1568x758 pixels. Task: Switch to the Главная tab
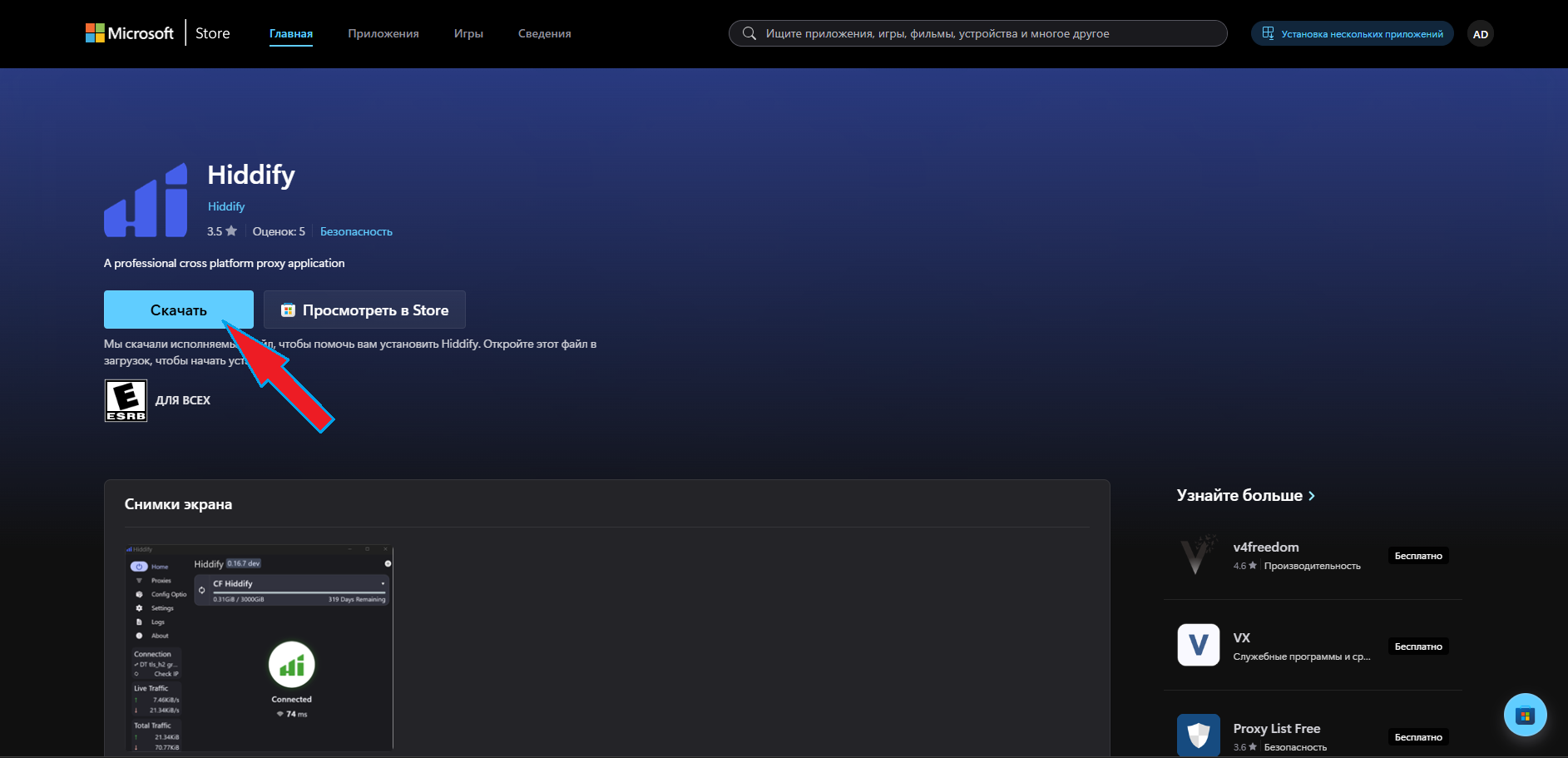291,34
